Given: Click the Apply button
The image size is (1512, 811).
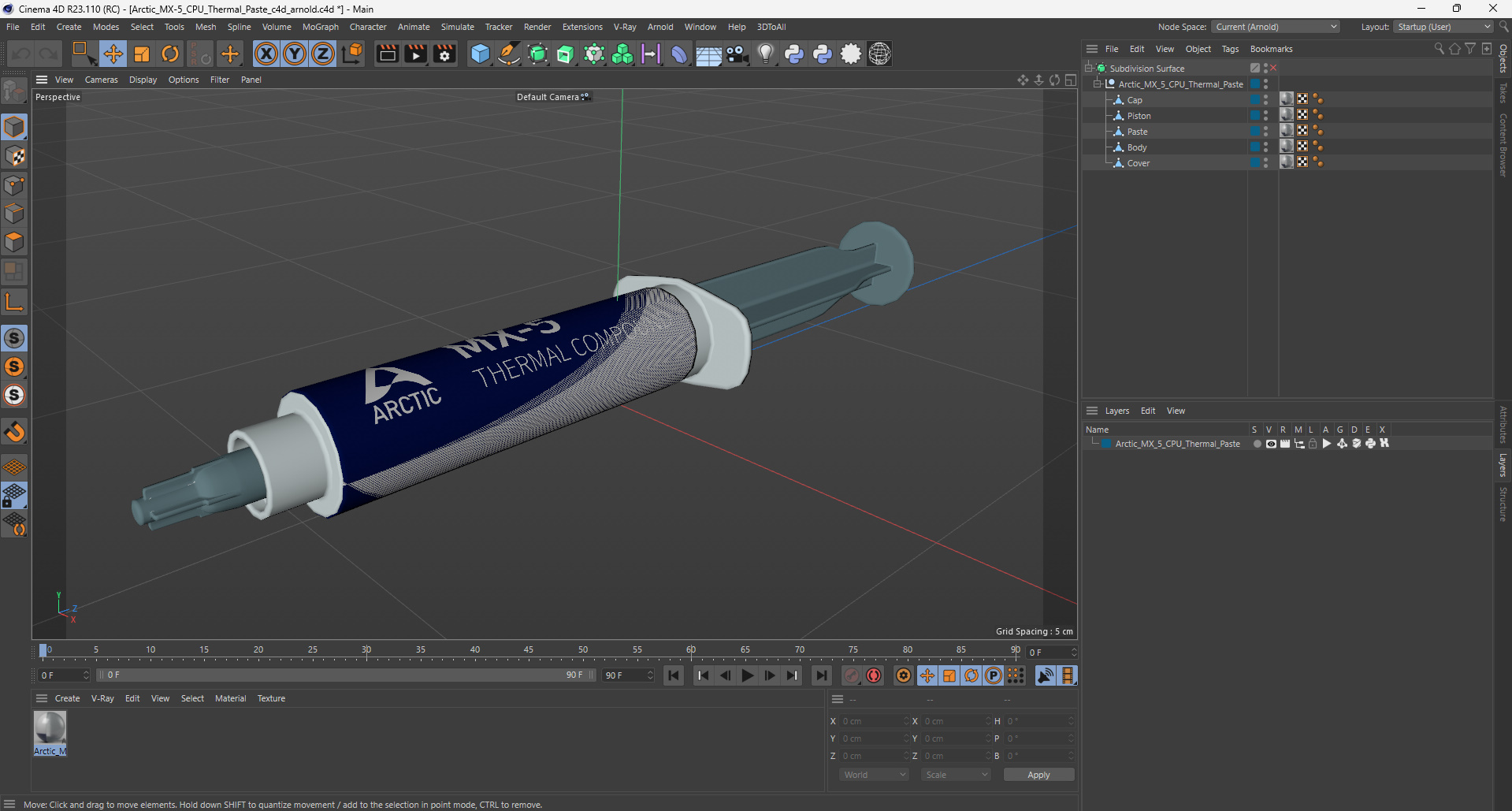Looking at the screenshot, I should click(1038, 775).
